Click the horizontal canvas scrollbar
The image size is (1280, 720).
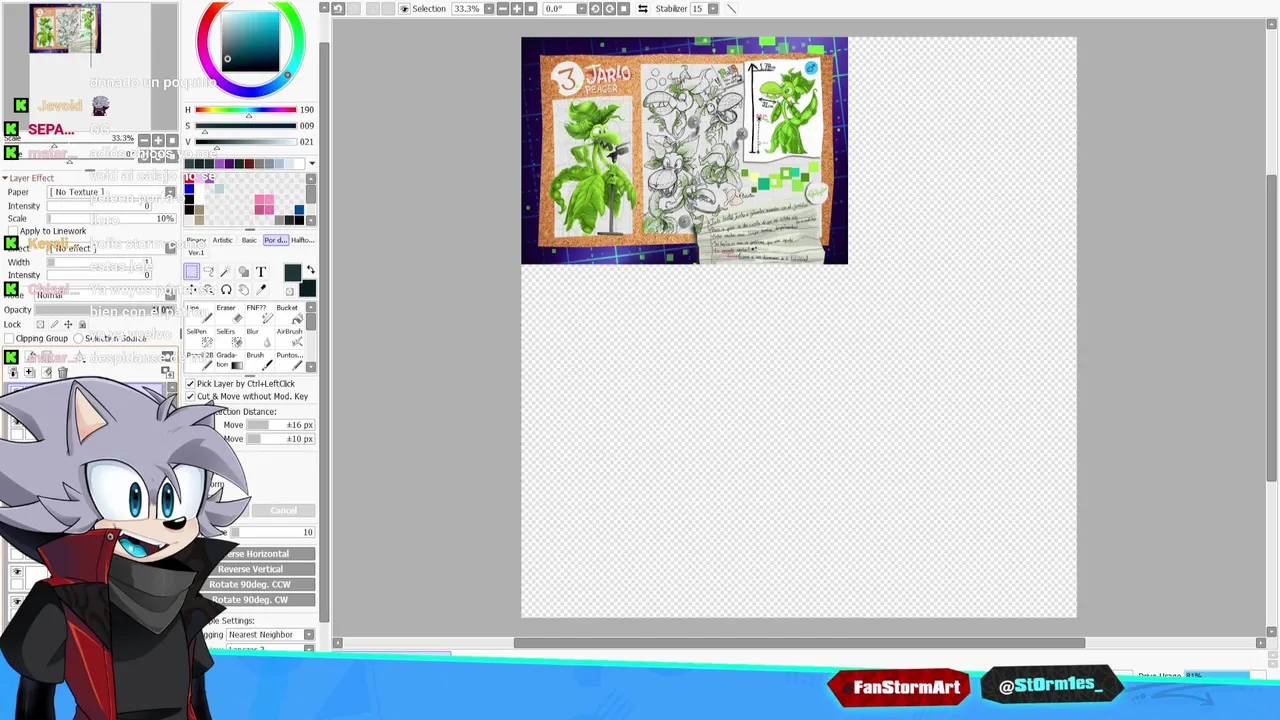point(800,643)
